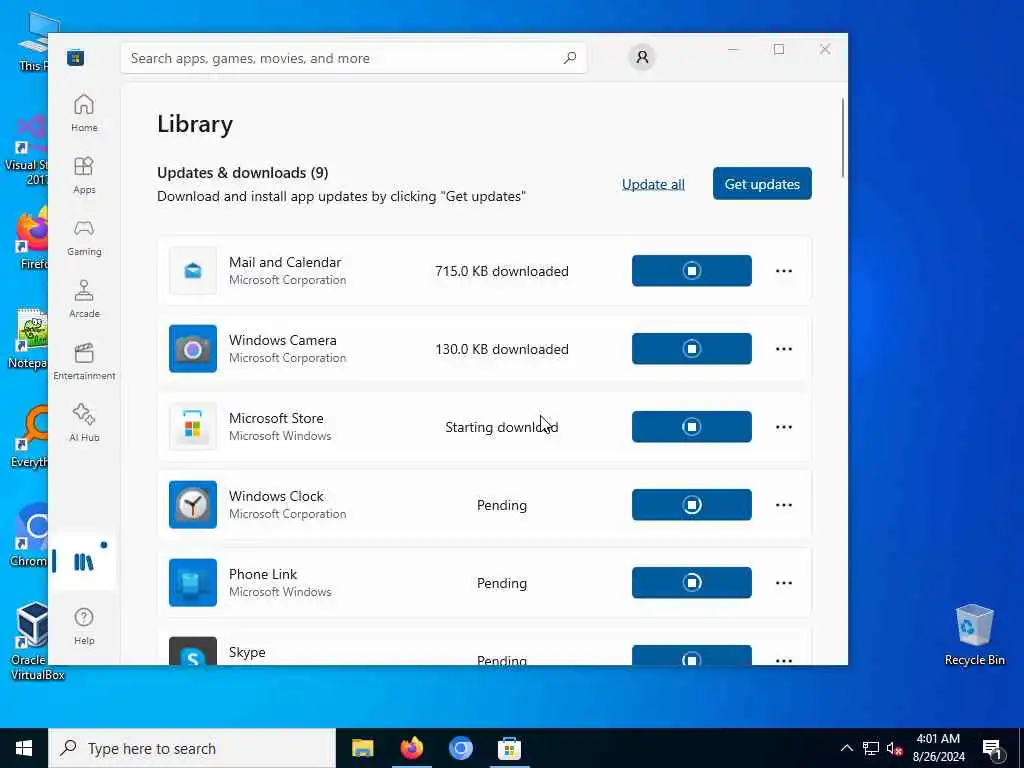Show hidden system tray icons
1024x768 pixels.
(x=846, y=748)
